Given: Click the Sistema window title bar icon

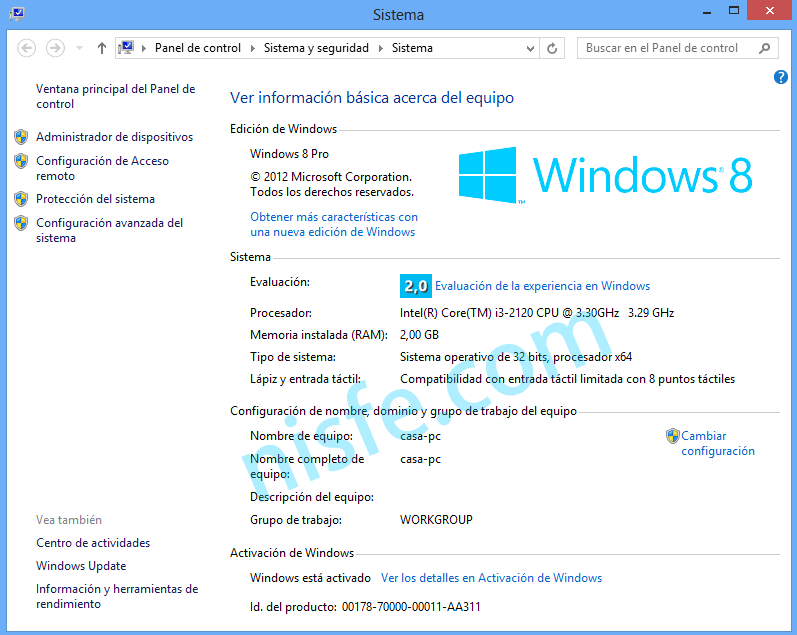Looking at the screenshot, I should coord(17,14).
